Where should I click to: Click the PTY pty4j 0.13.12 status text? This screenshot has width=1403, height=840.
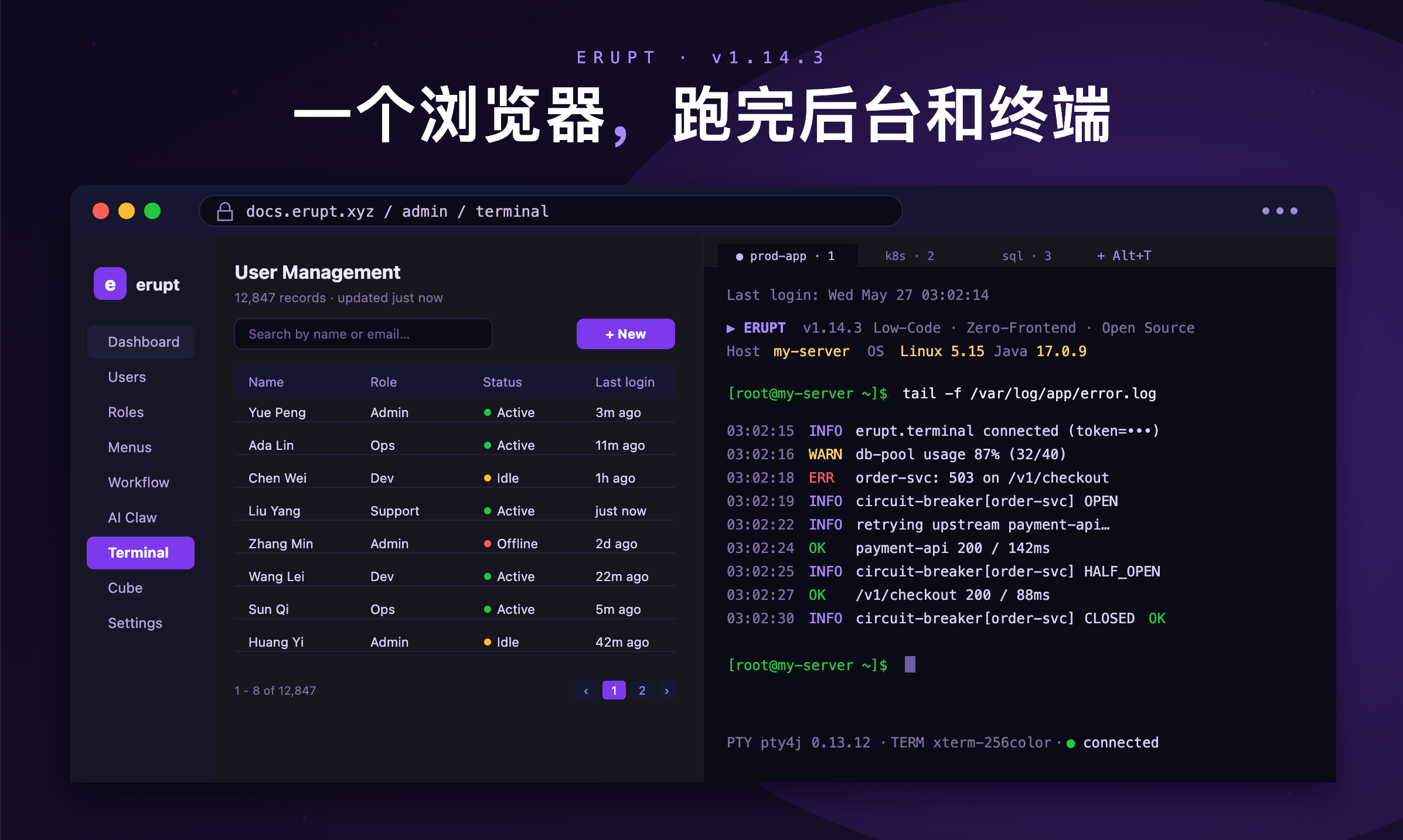pos(798,743)
